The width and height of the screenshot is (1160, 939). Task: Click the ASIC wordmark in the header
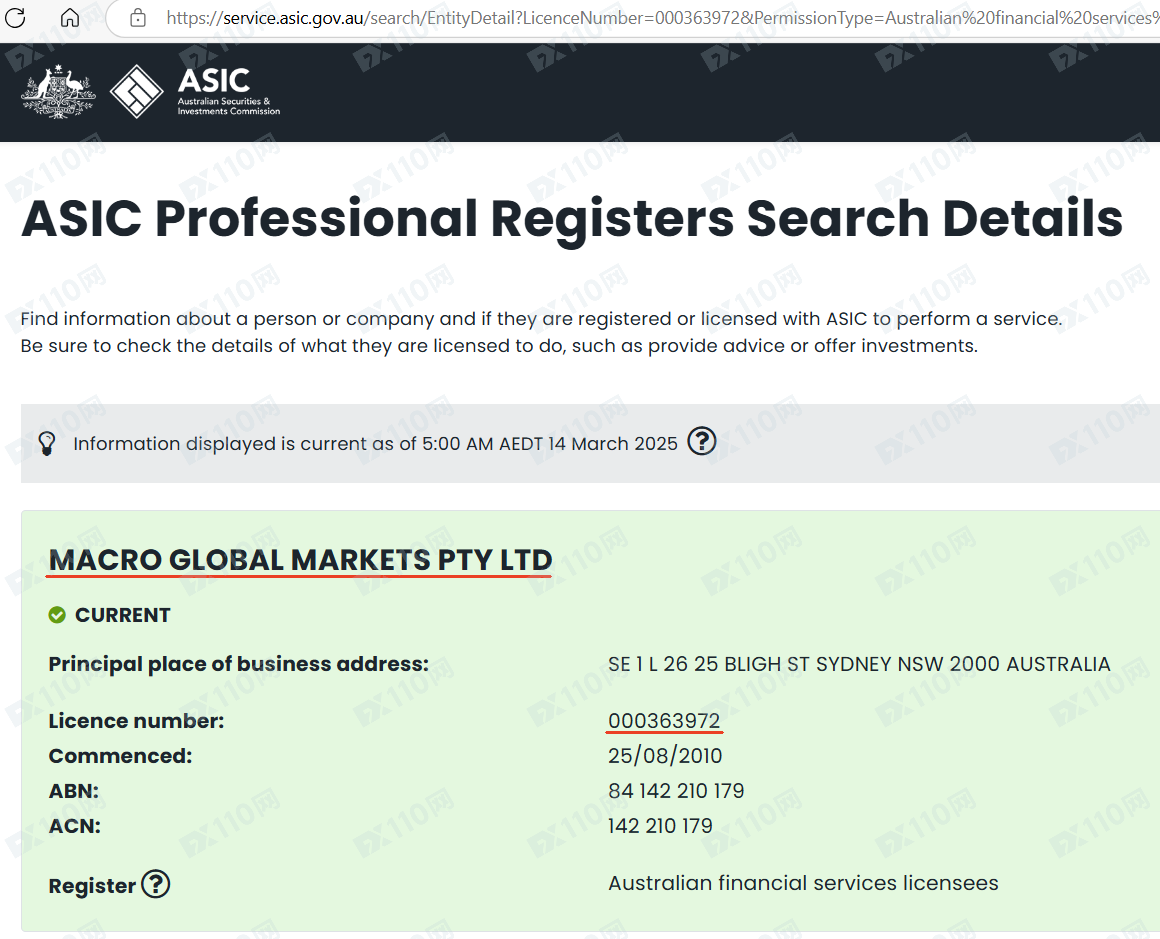click(x=214, y=81)
